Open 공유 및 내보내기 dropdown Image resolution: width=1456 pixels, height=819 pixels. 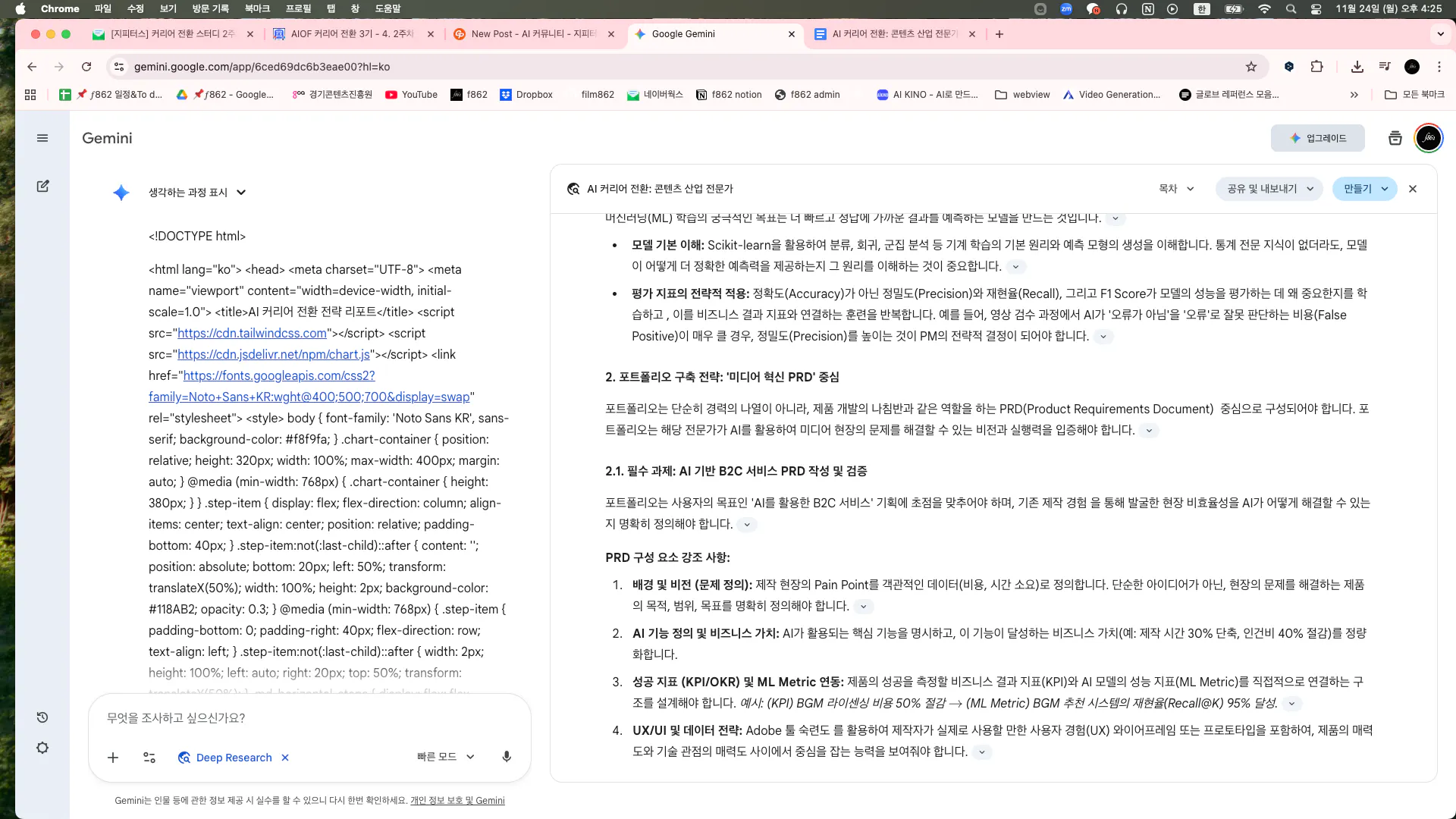(1269, 189)
